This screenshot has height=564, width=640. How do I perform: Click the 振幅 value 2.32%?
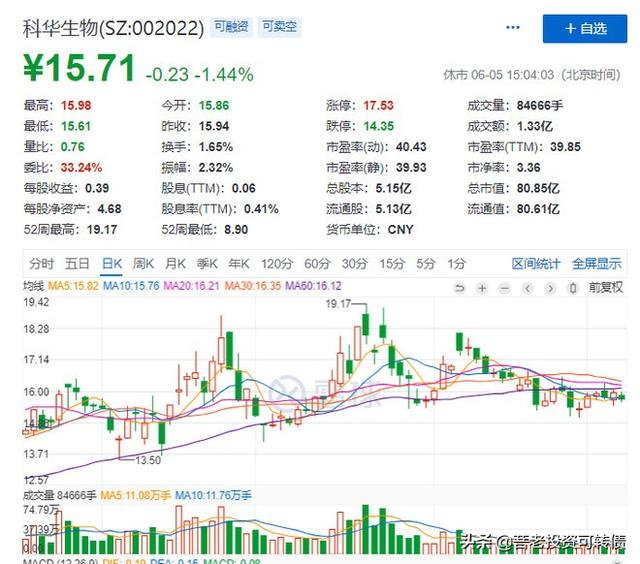216,167
